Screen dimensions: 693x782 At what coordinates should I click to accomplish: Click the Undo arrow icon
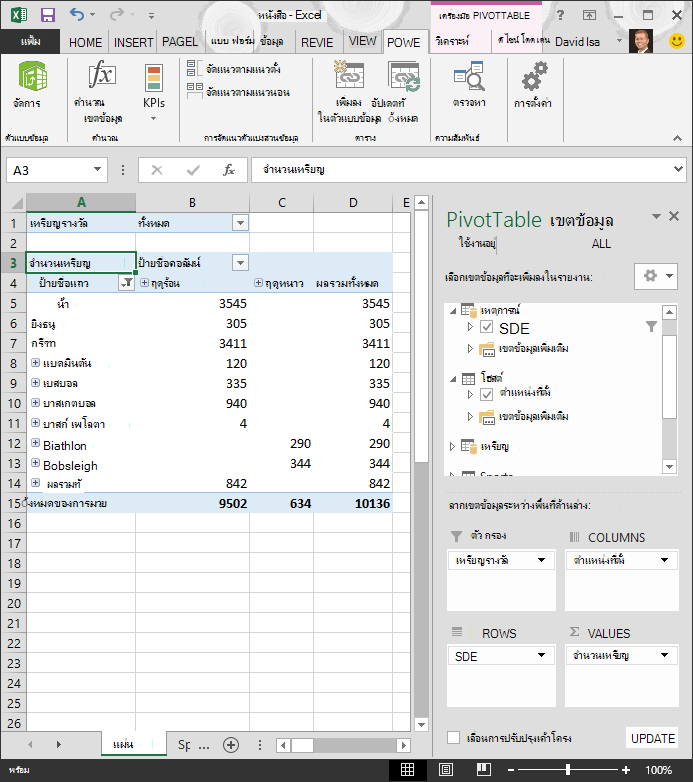[77, 14]
